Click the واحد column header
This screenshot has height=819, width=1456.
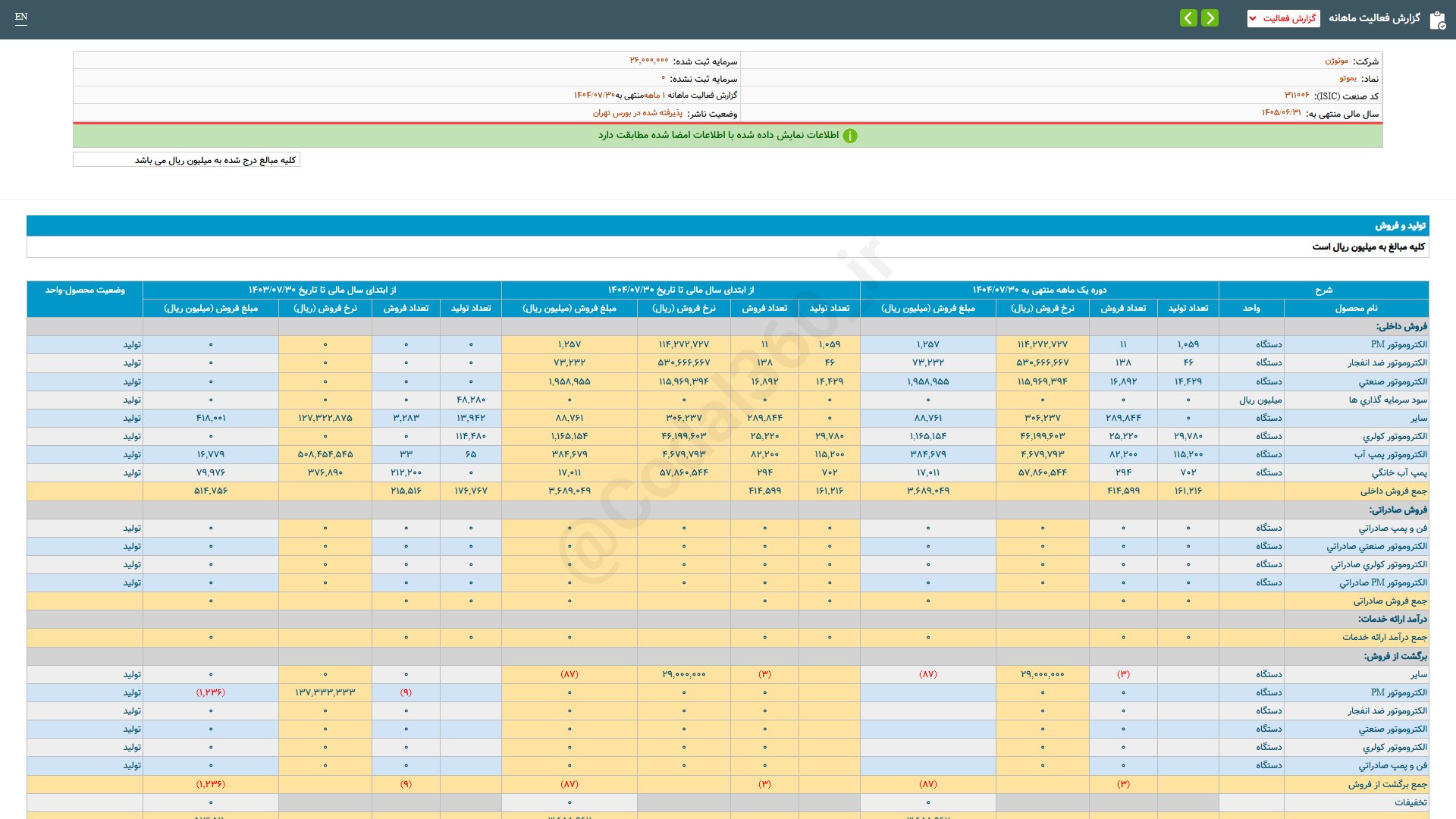pos(1251,309)
